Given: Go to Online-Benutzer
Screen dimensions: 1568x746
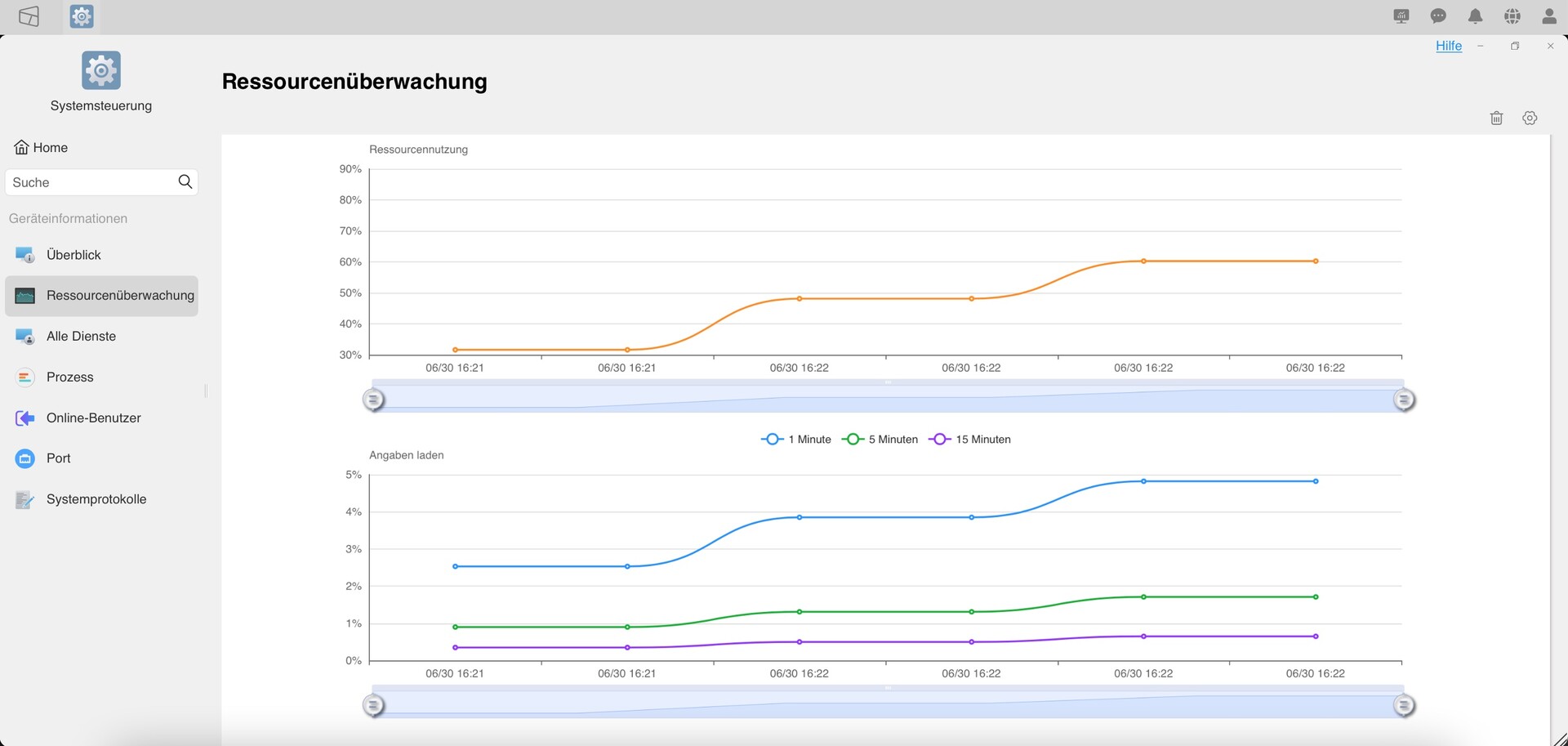Looking at the screenshot, I should tap(93, 418).
